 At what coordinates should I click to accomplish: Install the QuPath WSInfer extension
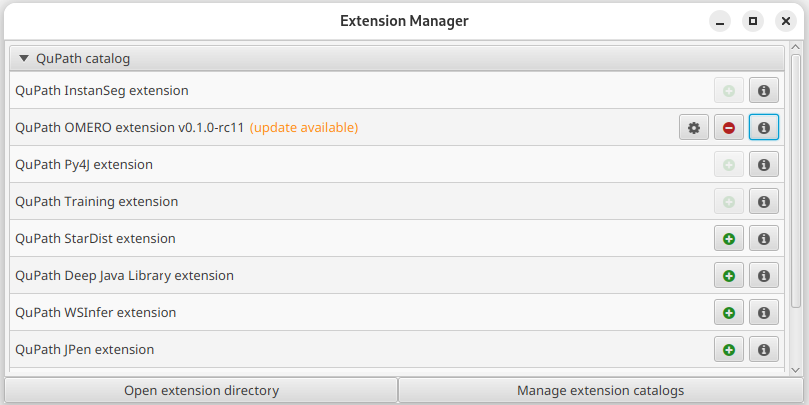(729, 313)
